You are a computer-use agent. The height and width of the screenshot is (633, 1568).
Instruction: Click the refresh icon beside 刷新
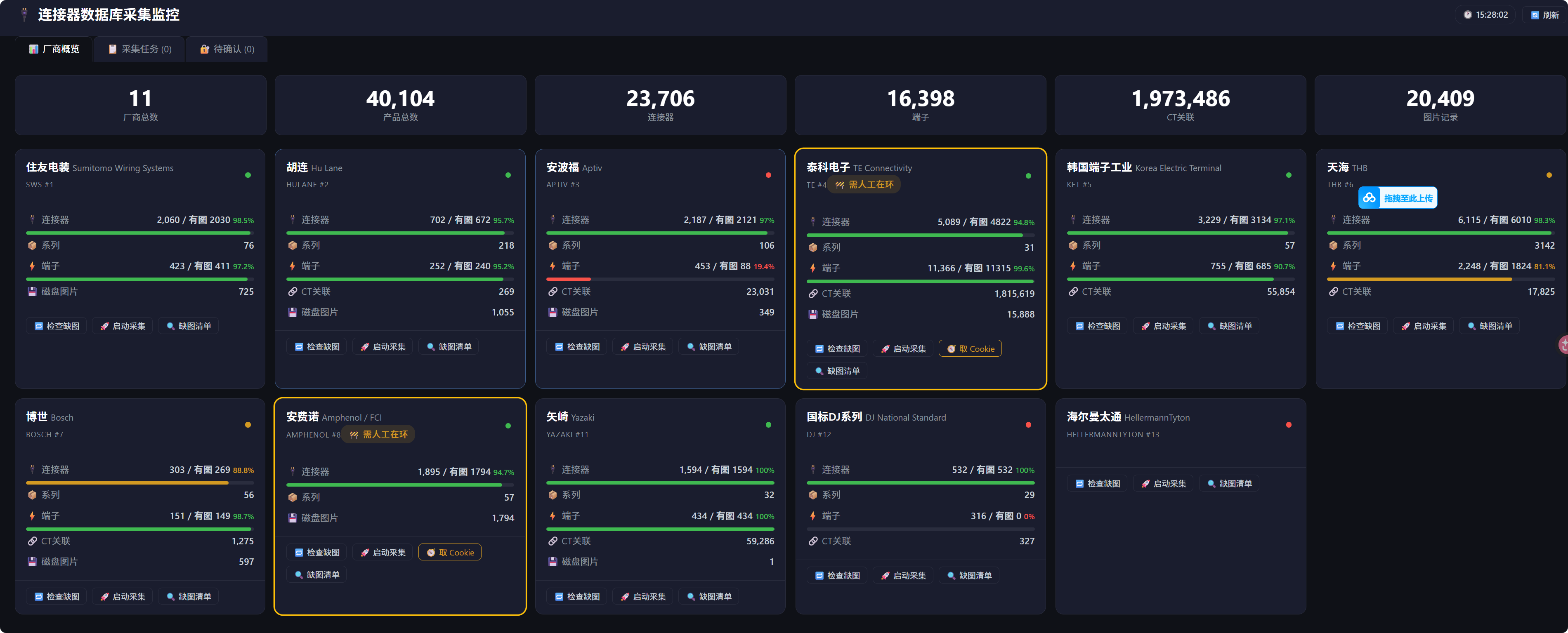[x=1535, y=15]
